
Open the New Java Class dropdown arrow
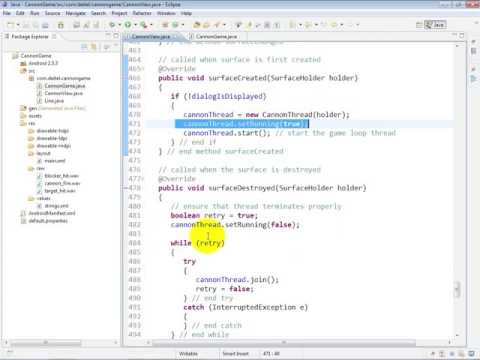click(x=183, y=25)
